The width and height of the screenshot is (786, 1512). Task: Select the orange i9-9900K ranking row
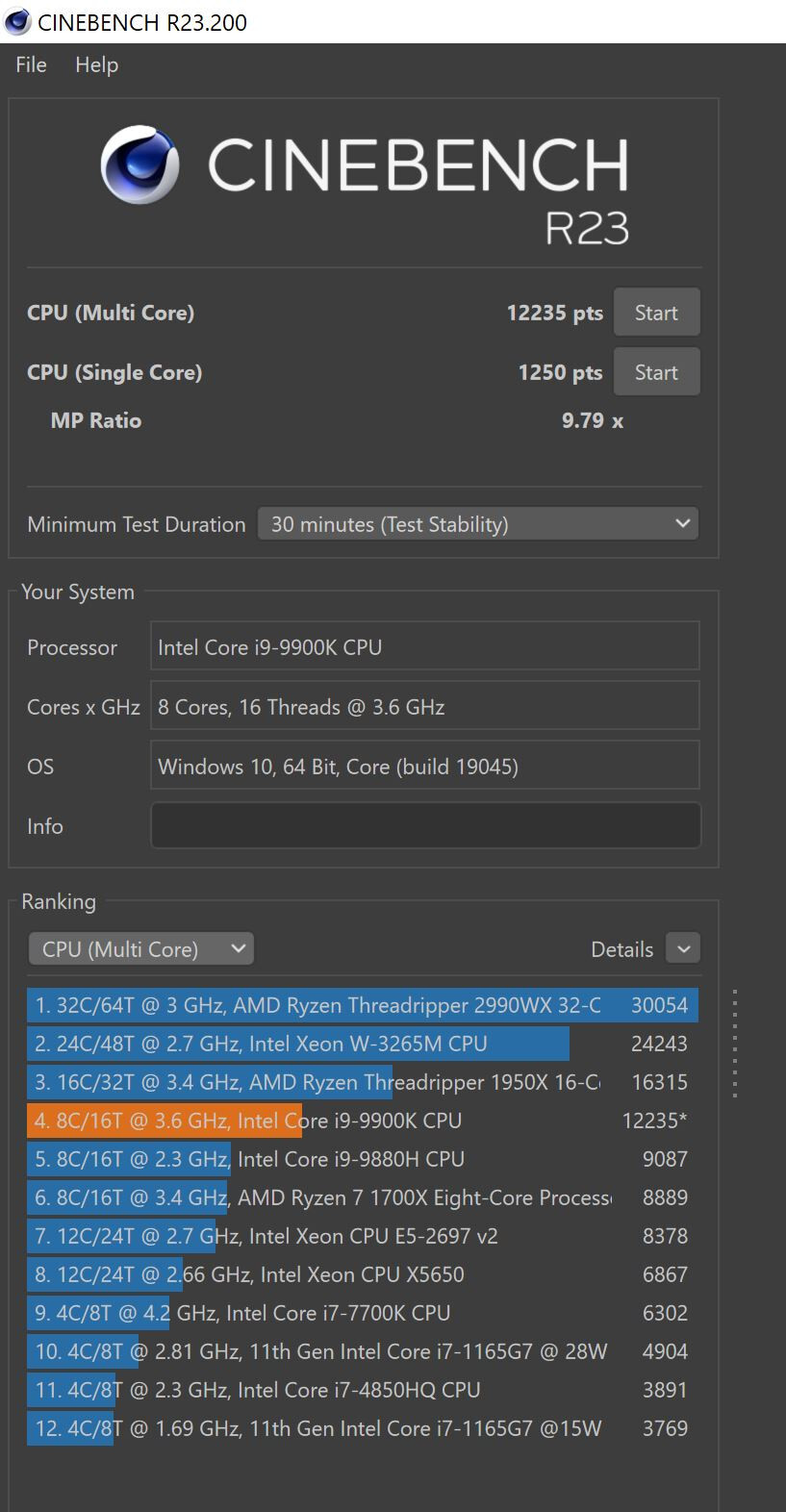click(x=362, y=1121)
